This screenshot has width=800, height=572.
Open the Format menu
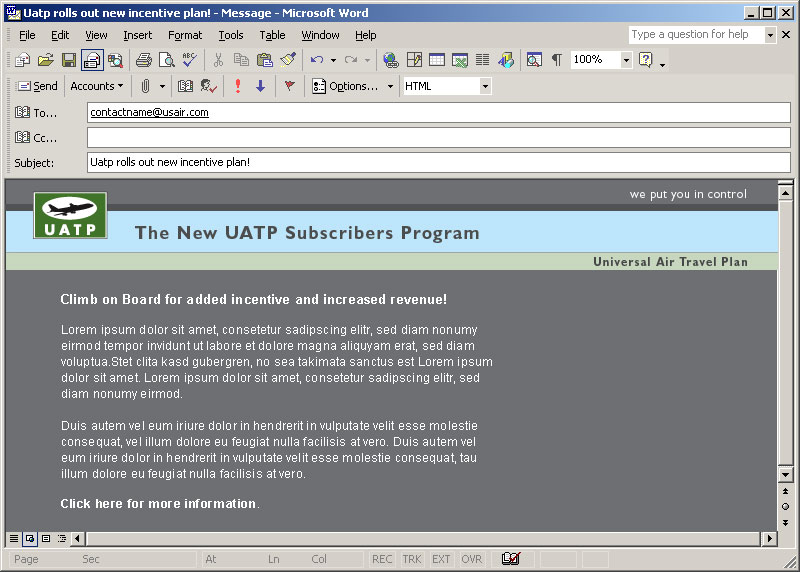coord(185,35)
